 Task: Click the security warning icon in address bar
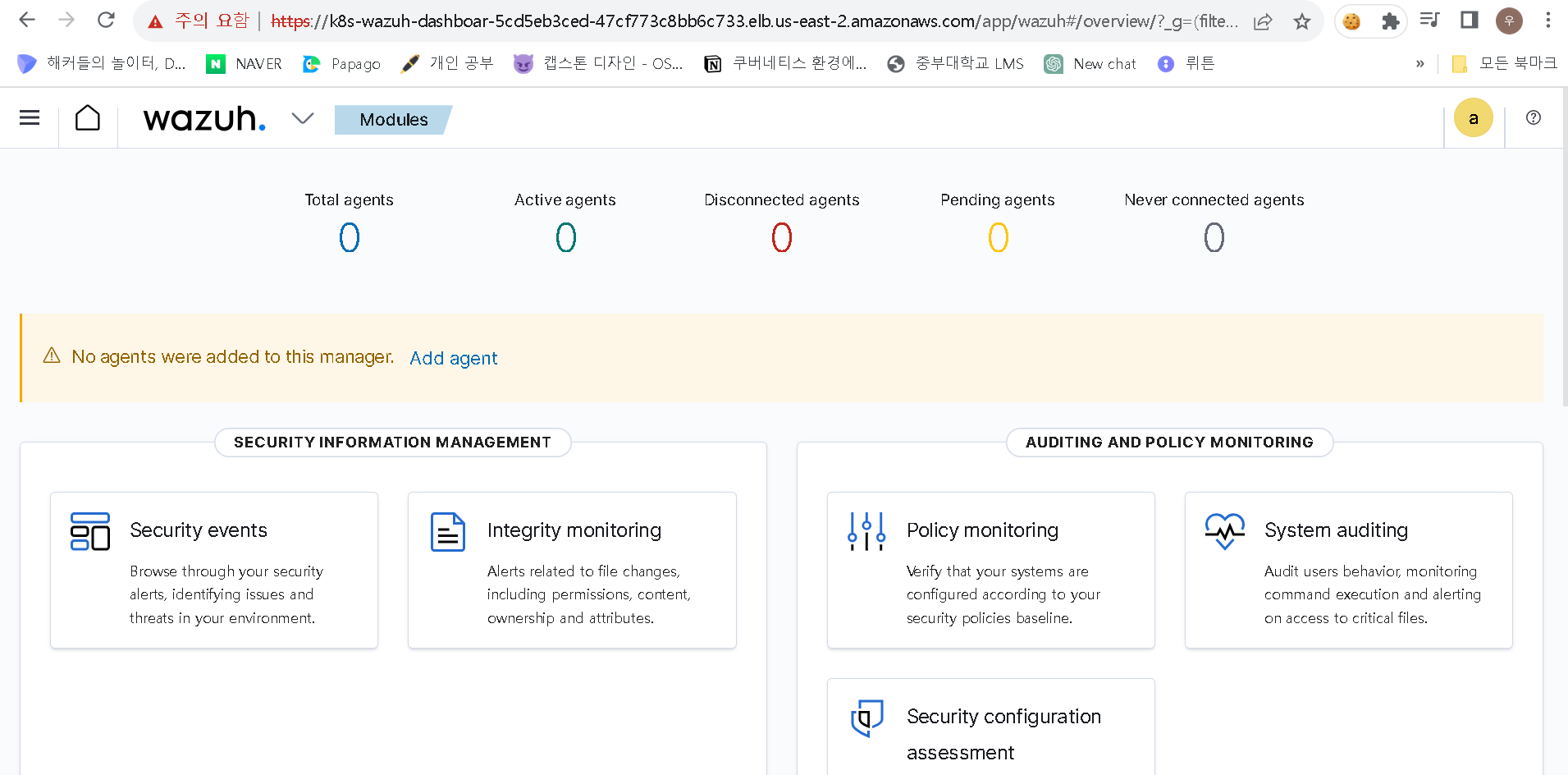pyautogui.click(x=155, y=21)
